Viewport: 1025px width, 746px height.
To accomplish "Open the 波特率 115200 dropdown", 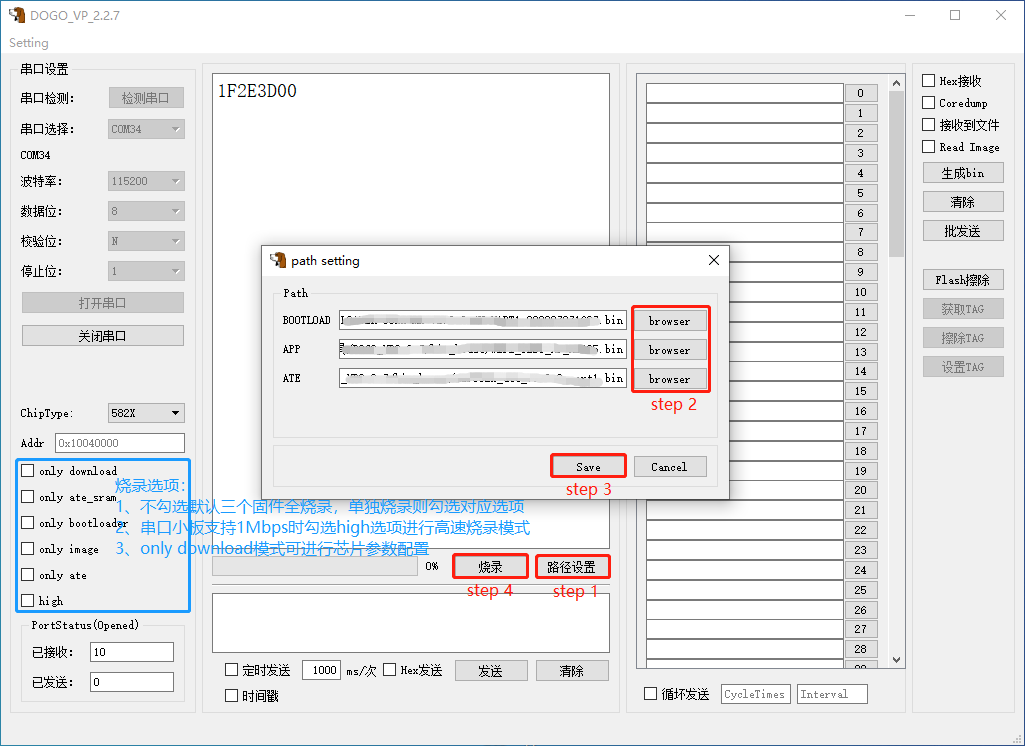I will click(x=146, y=181).
